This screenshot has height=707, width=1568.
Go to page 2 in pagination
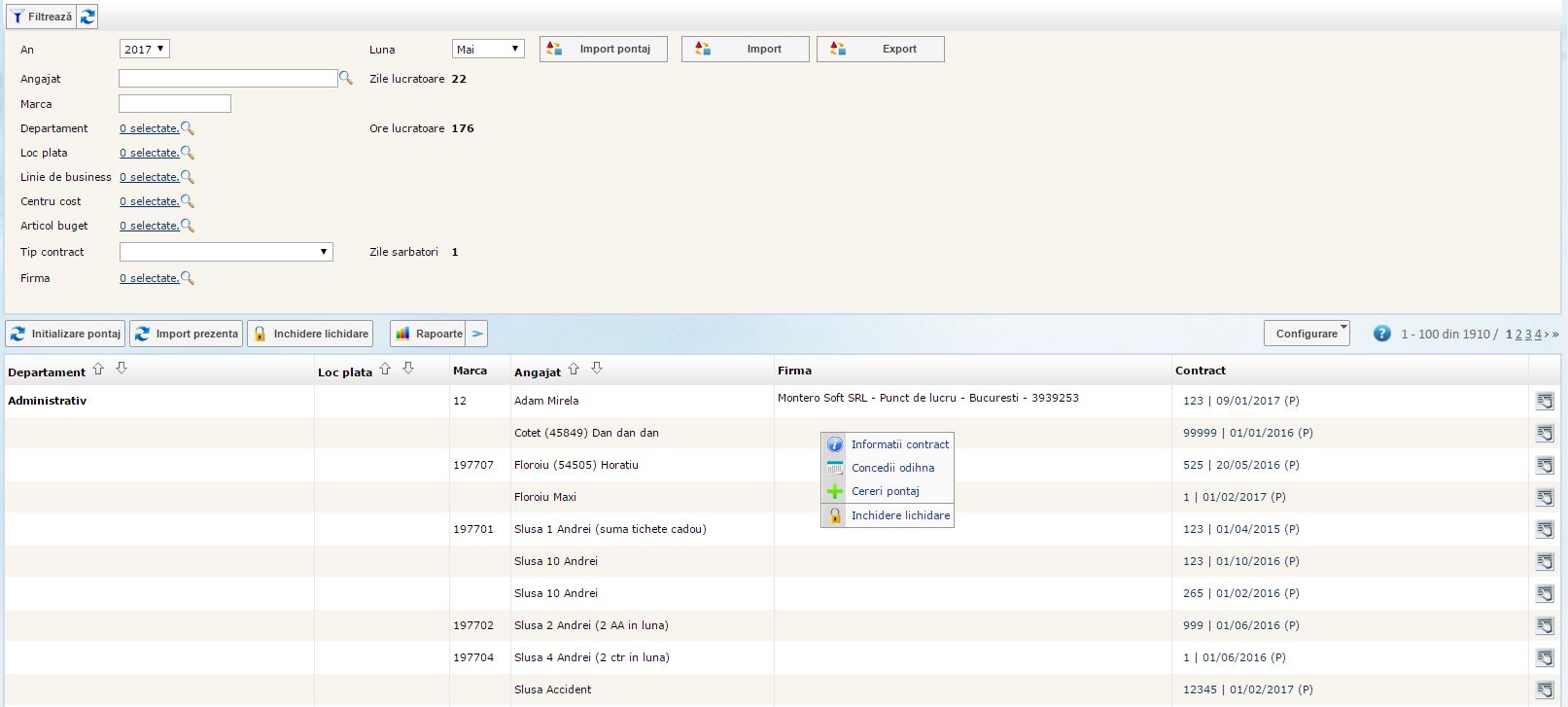[x=1518, y=334]
